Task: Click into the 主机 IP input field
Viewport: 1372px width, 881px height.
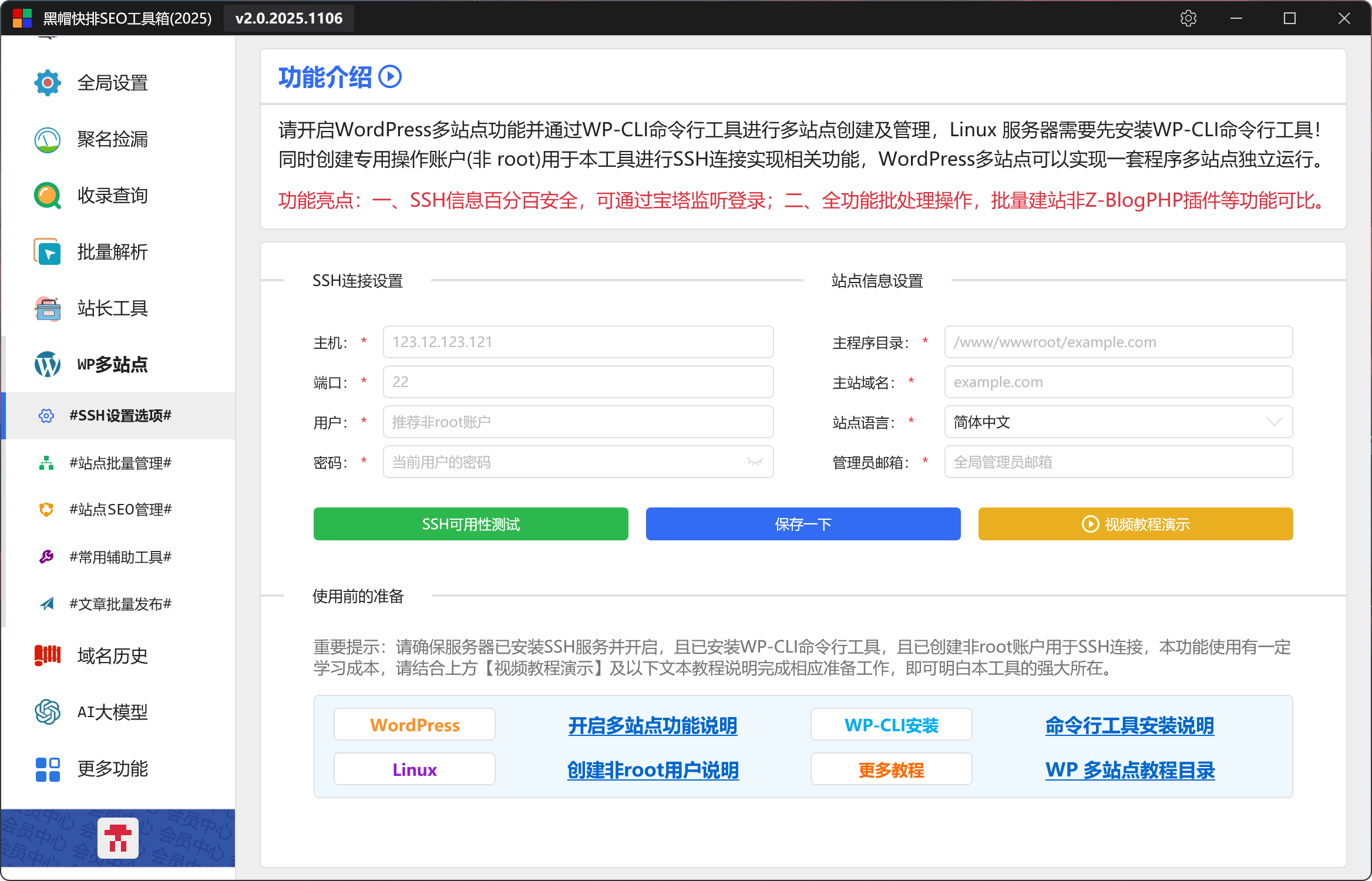Action: coord(578,342)
